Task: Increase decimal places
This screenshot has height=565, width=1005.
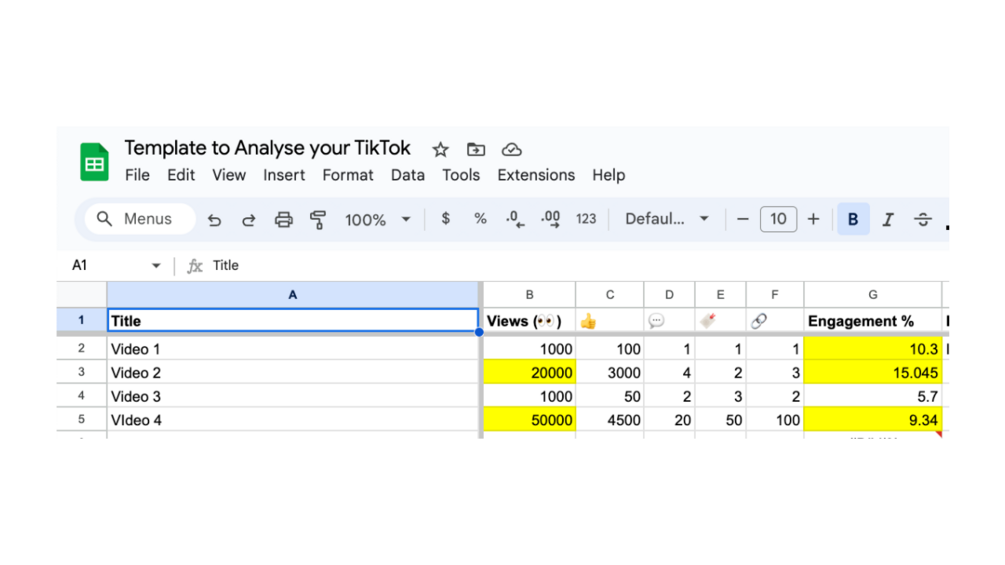Action: click(x=550, y=219)
